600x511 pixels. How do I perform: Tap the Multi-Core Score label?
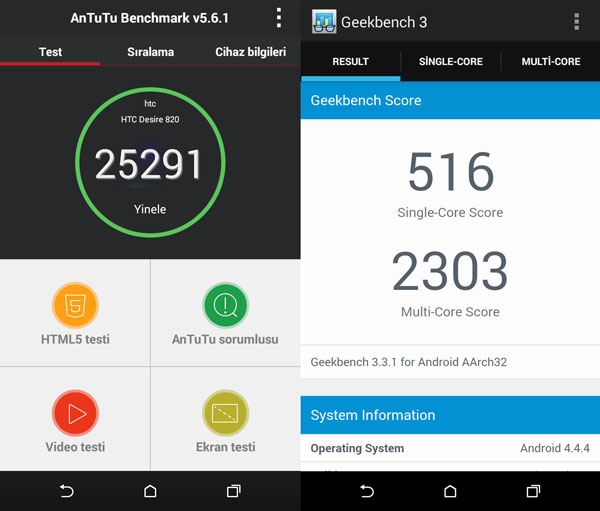(450, 312)
